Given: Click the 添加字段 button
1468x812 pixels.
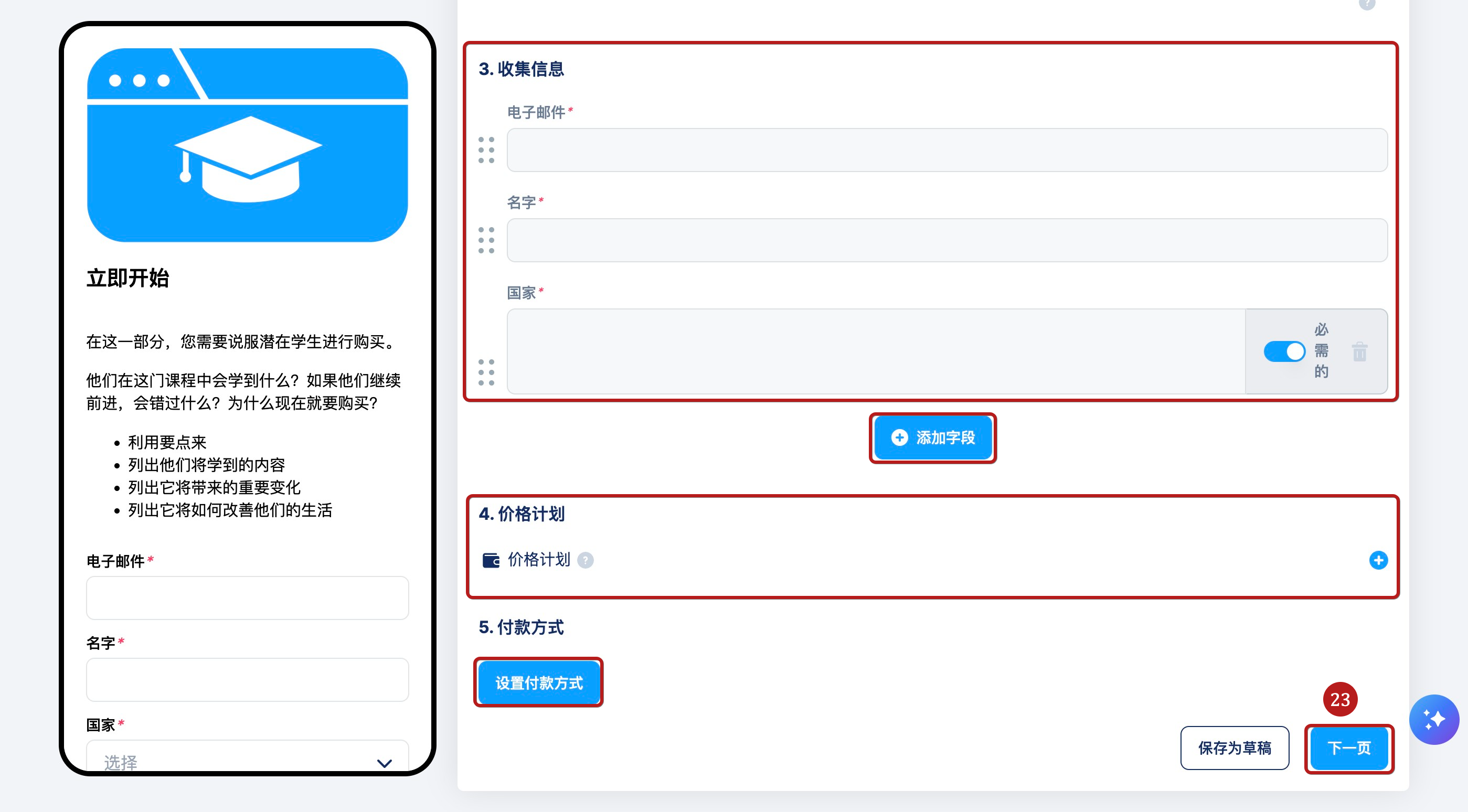Looking at the screenshot, I should click(933, 437).
